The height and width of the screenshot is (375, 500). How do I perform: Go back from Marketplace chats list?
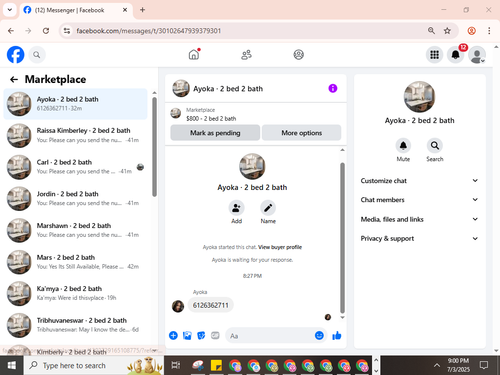click(x=14, y=79)
